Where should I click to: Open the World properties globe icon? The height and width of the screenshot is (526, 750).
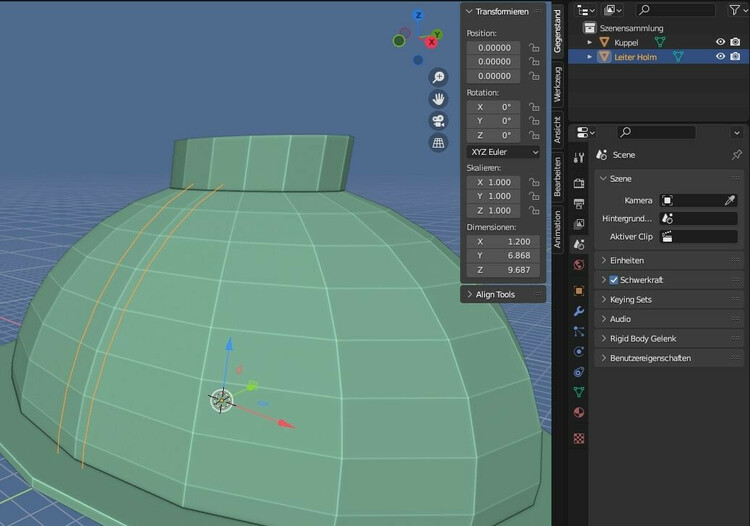pos(579,265)
